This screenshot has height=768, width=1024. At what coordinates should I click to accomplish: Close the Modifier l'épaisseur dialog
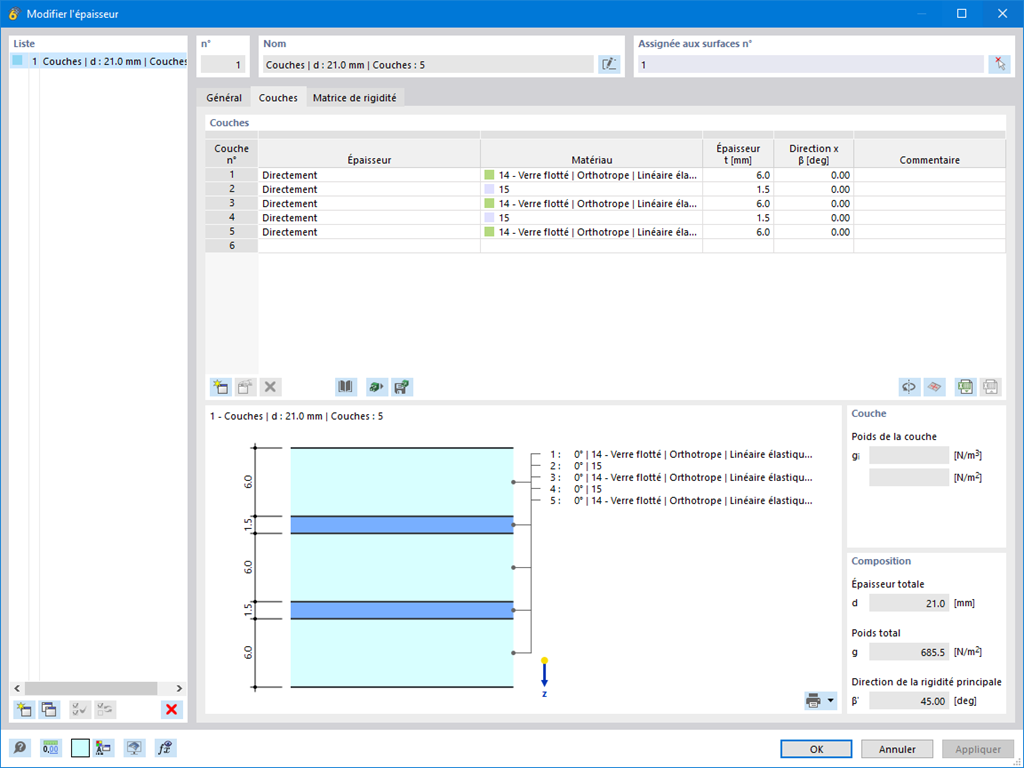(x=1002, y=14)
